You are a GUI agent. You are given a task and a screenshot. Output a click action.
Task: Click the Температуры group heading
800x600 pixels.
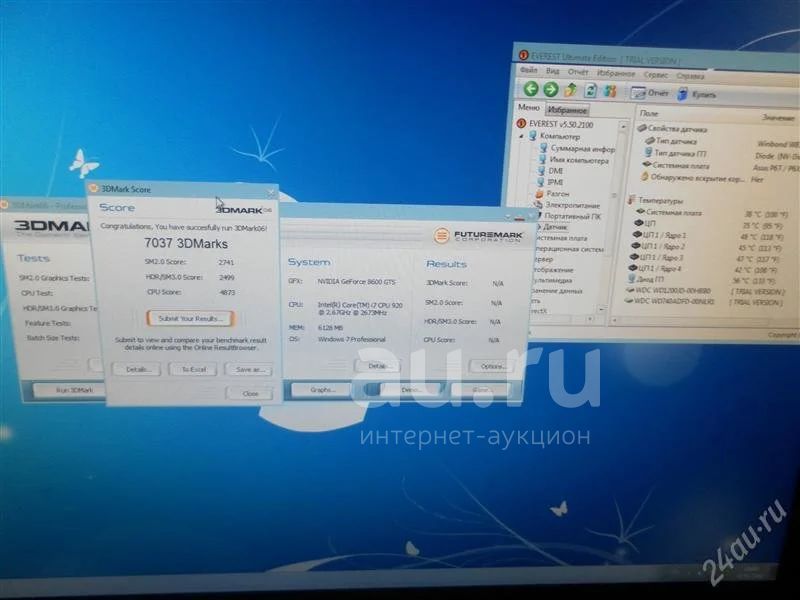(656, 201)
